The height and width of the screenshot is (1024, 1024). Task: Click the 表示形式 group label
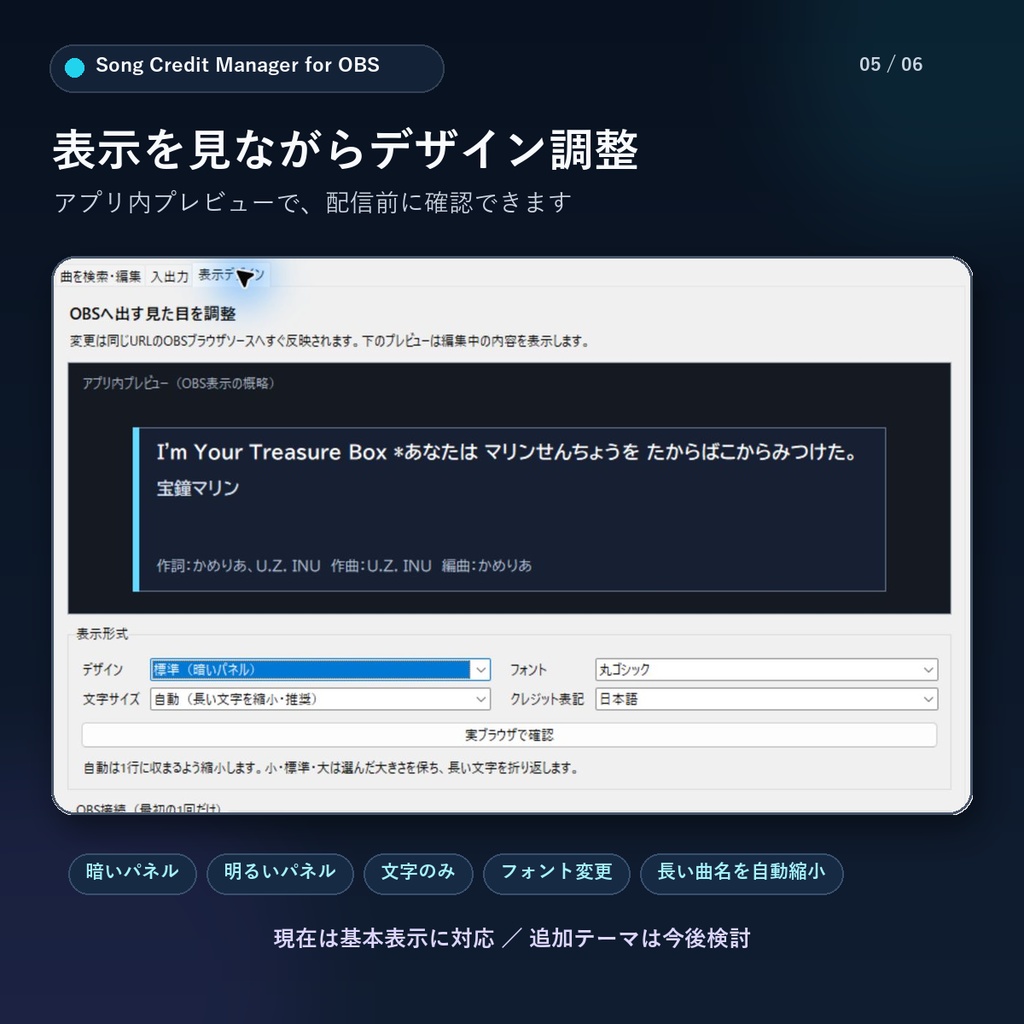[x=103, y=633]
